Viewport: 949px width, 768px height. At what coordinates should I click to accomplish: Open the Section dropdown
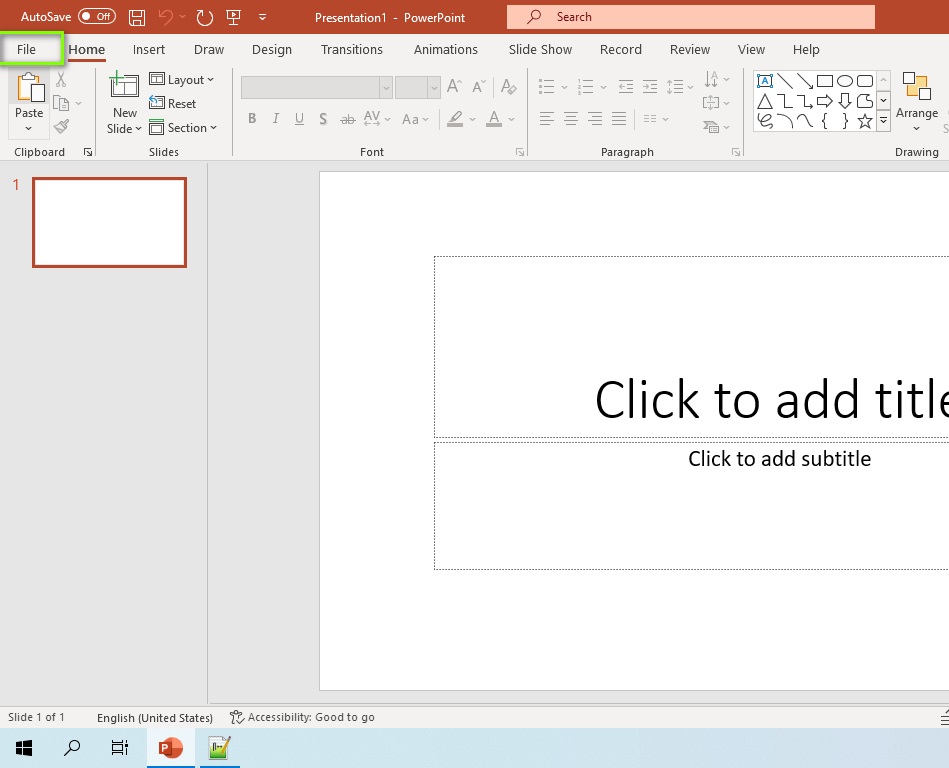pyautogui.click(x=183, y=128)
